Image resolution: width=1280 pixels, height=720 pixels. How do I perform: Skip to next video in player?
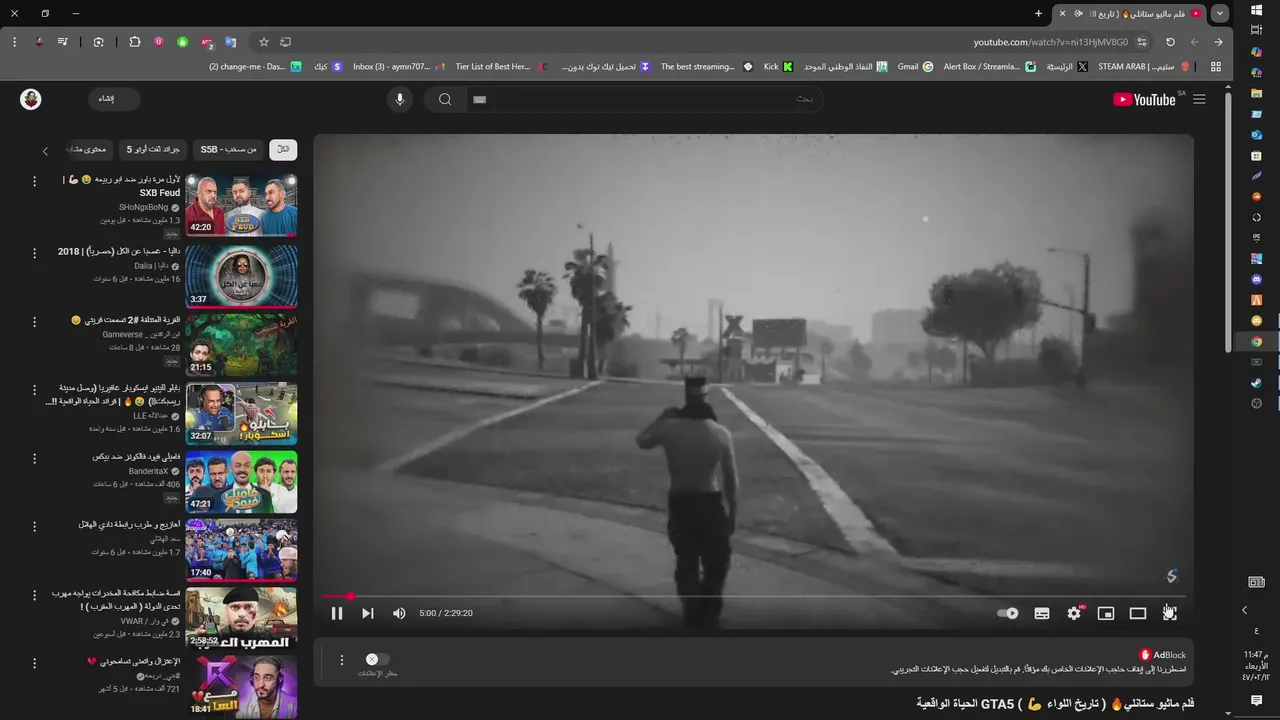point(368,613)
